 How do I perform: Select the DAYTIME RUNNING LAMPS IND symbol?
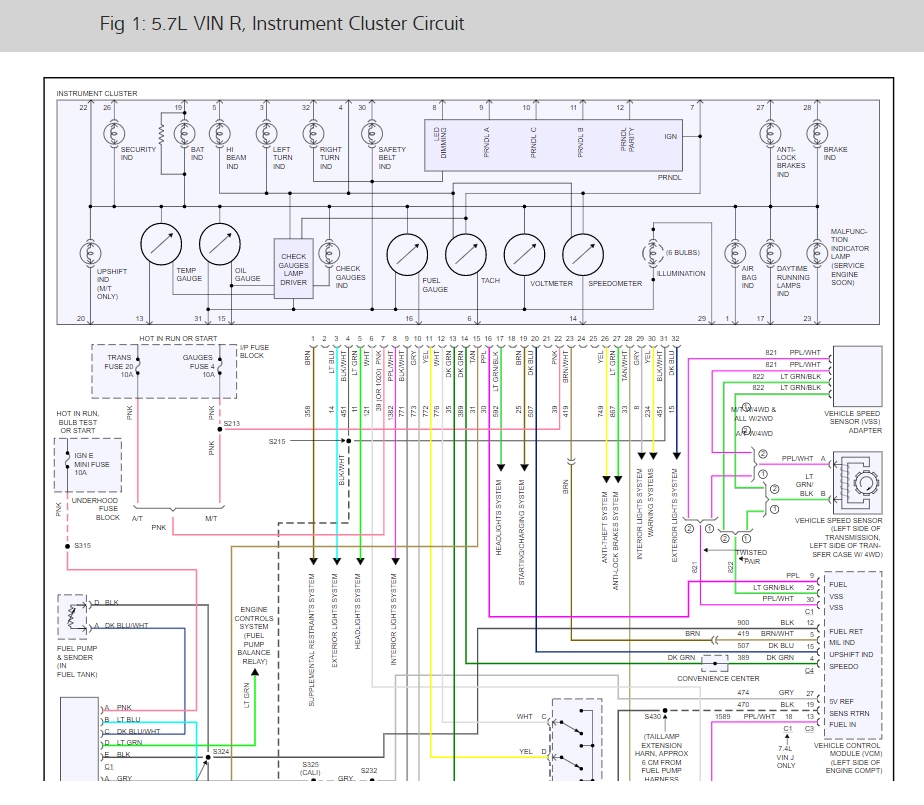click(x=771, y=254)
